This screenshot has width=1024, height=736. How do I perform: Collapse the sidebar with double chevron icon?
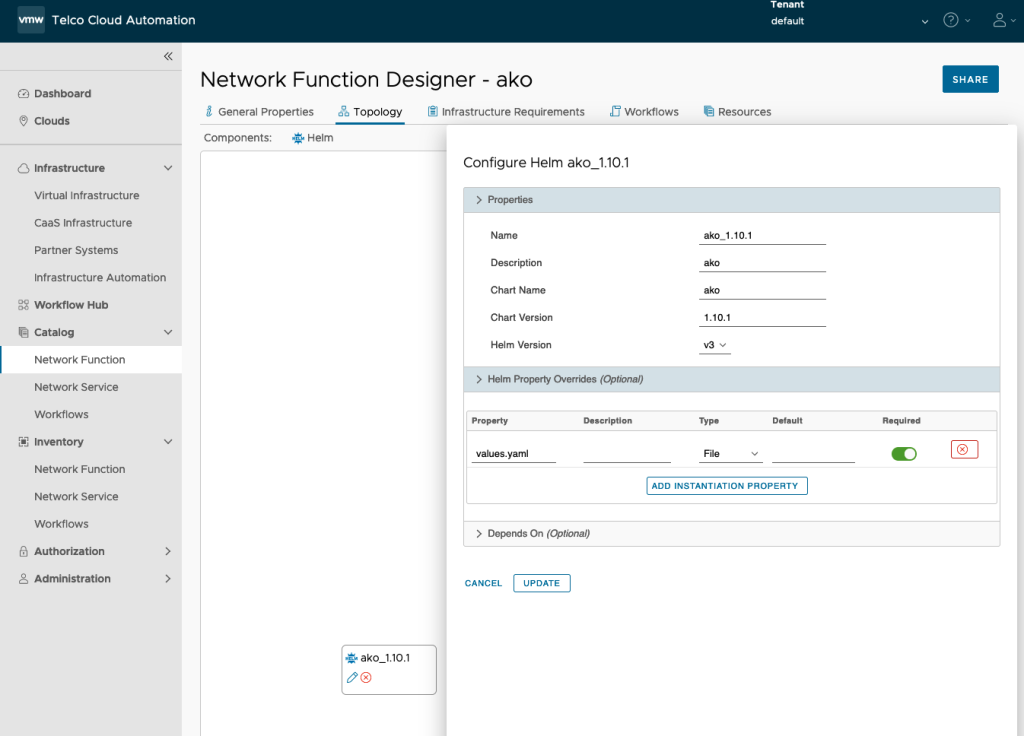point(168,56)
